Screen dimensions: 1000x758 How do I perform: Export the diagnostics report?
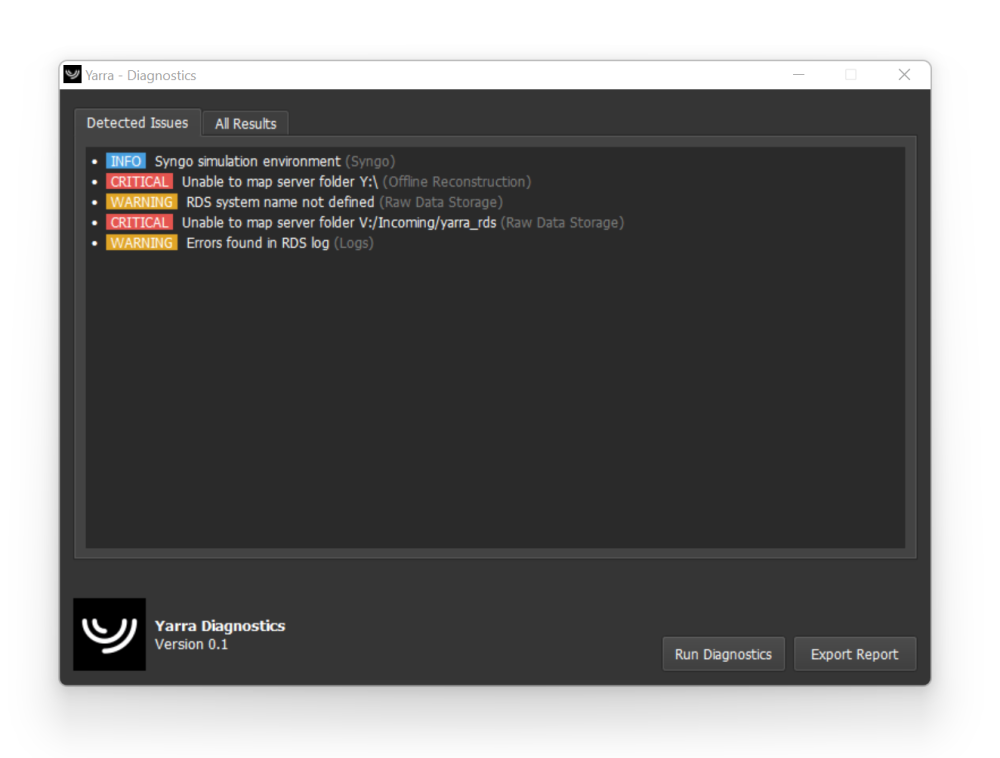tap(855, 654)
